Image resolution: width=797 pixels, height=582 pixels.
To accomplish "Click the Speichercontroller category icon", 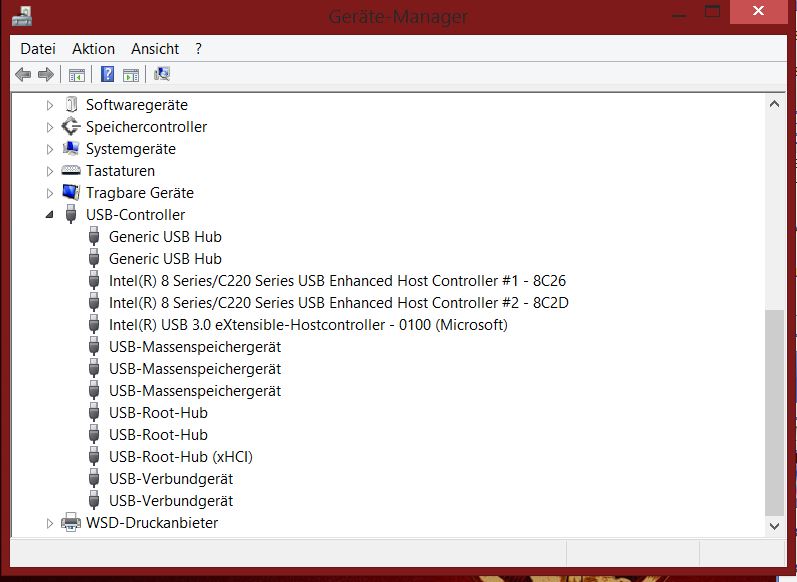I will click(71, 127).
